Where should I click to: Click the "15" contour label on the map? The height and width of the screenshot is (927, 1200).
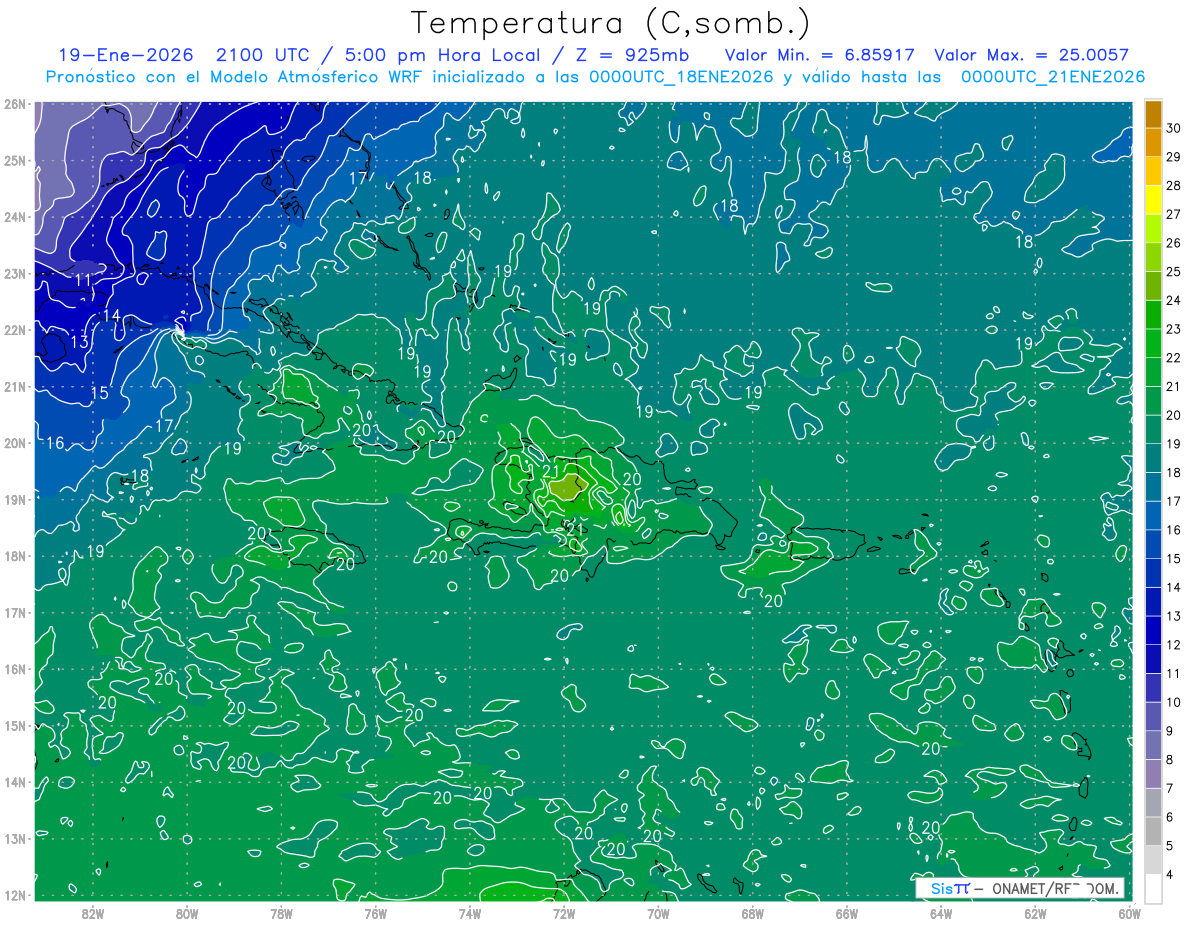click(x=99, y=394)
